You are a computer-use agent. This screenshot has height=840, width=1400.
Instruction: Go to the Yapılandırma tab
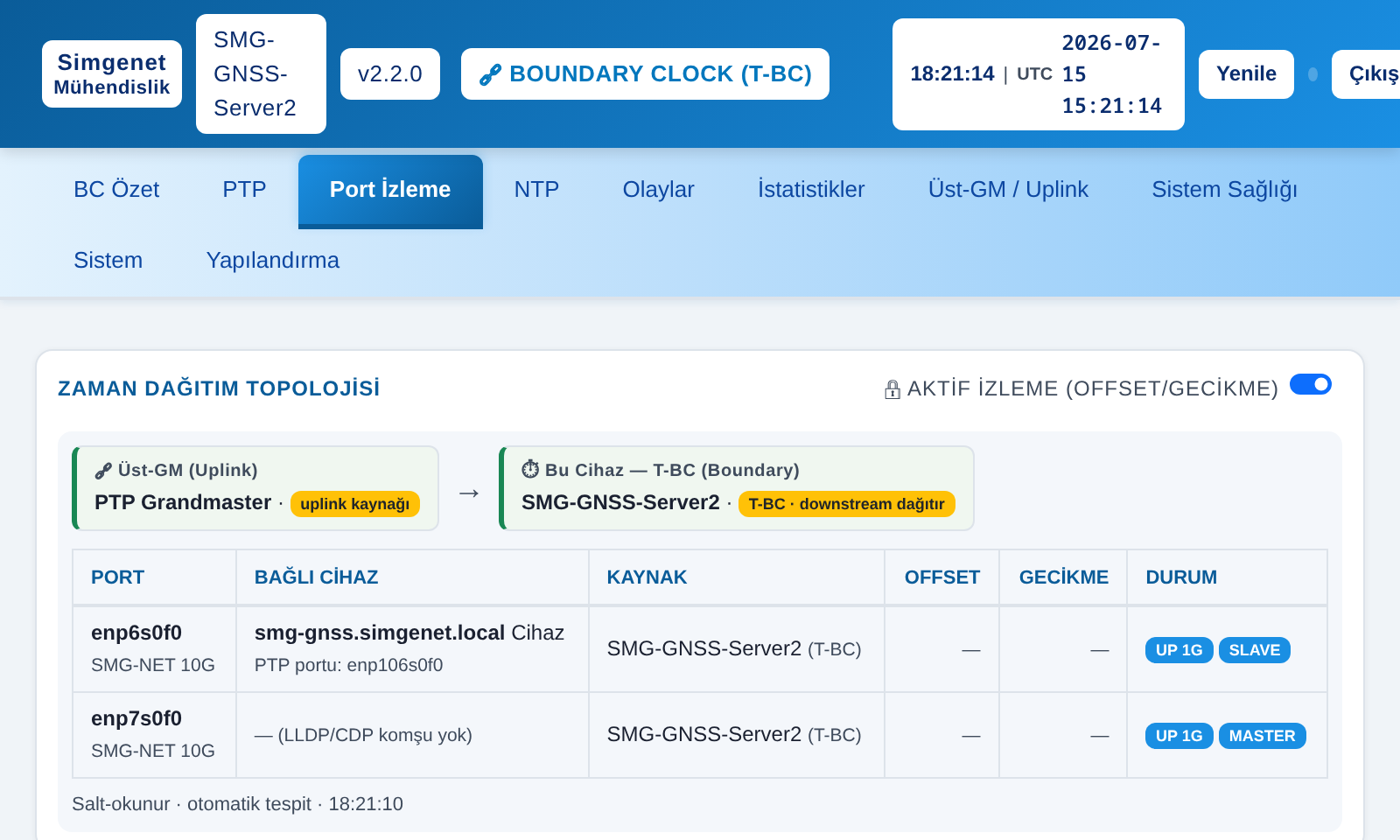(x=273, y=261)
